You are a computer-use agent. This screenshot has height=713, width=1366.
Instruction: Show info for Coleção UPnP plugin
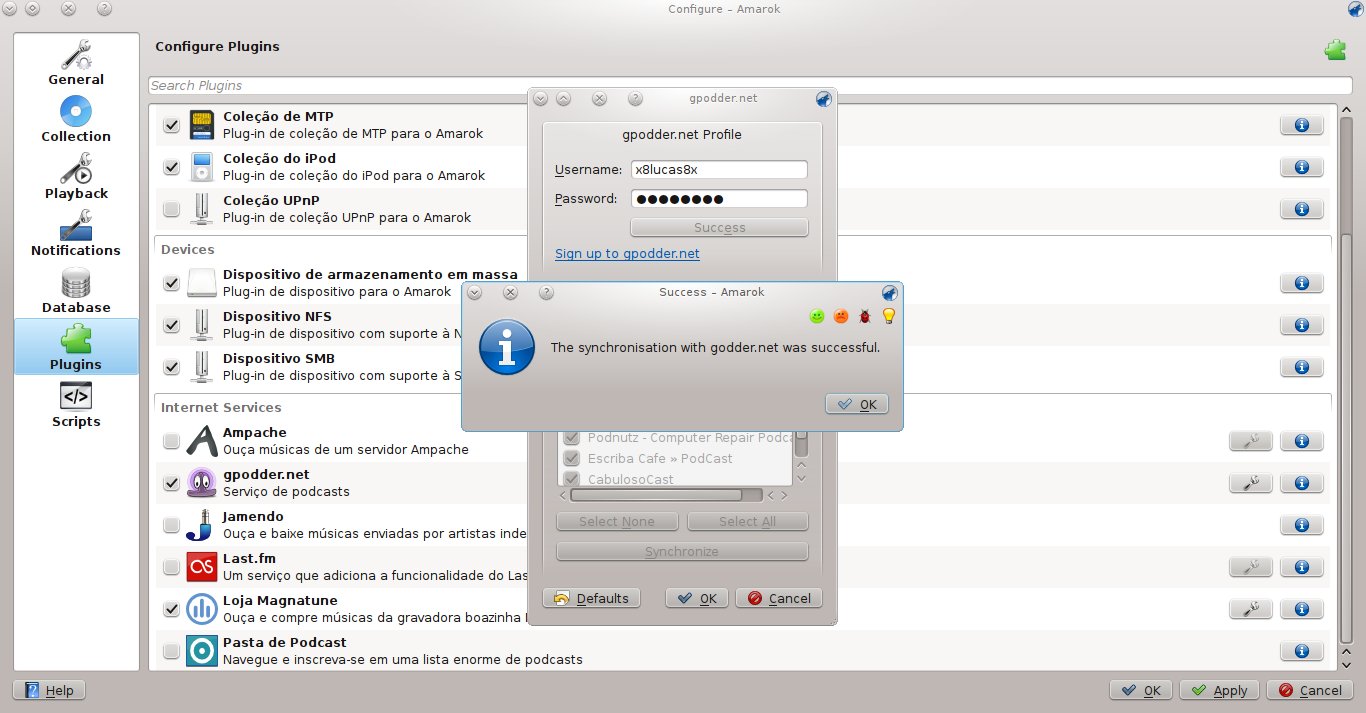tap(1301, 209)
